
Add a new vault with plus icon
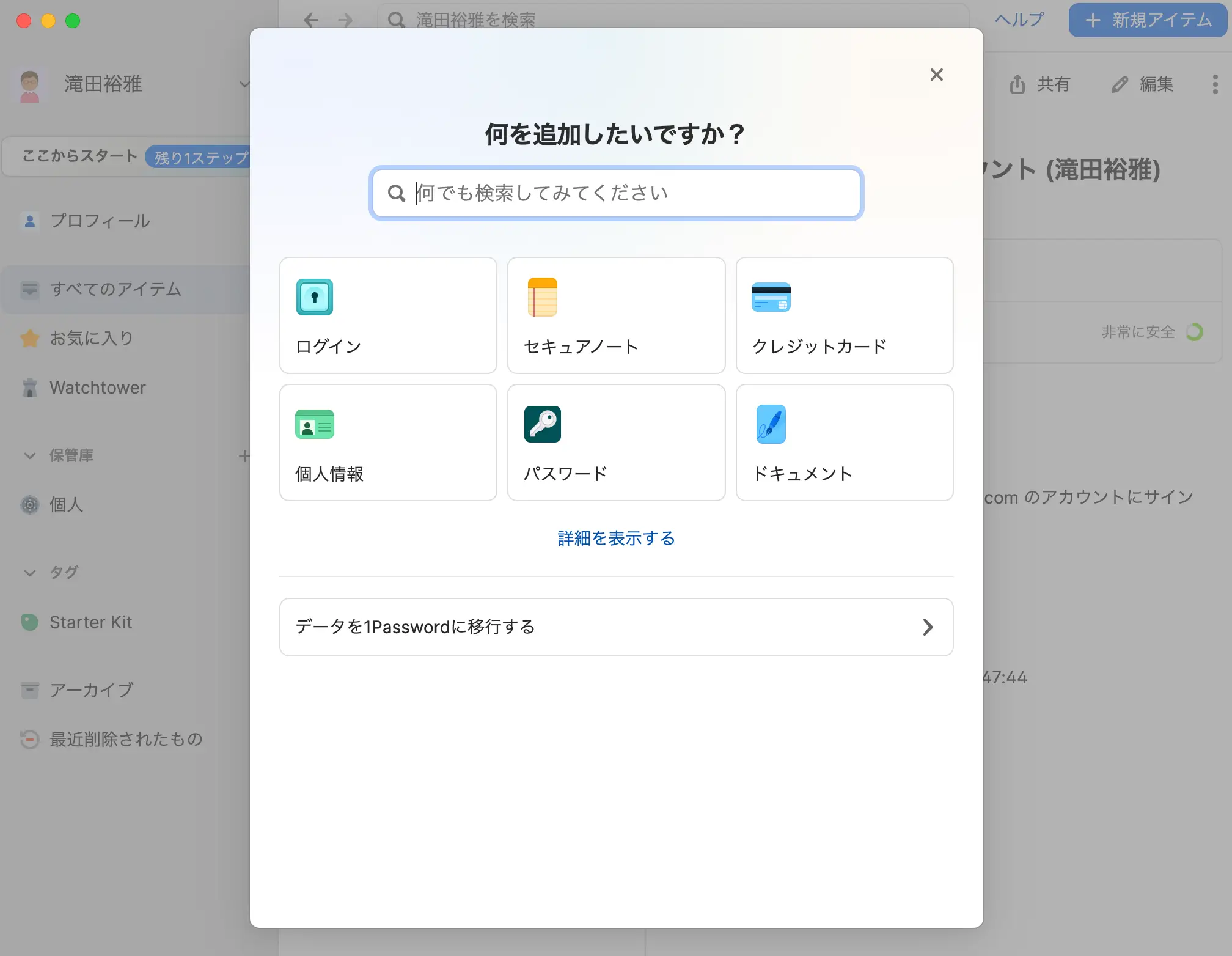244,456
